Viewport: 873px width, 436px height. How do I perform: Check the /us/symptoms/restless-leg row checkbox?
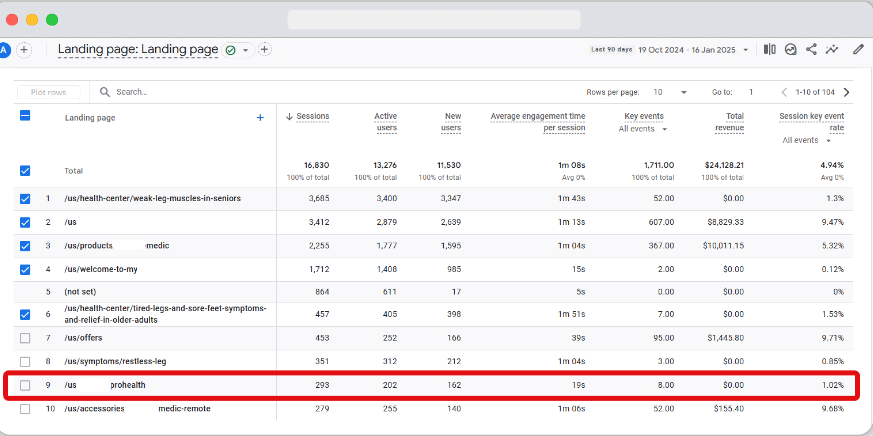(x=25, y=361)
